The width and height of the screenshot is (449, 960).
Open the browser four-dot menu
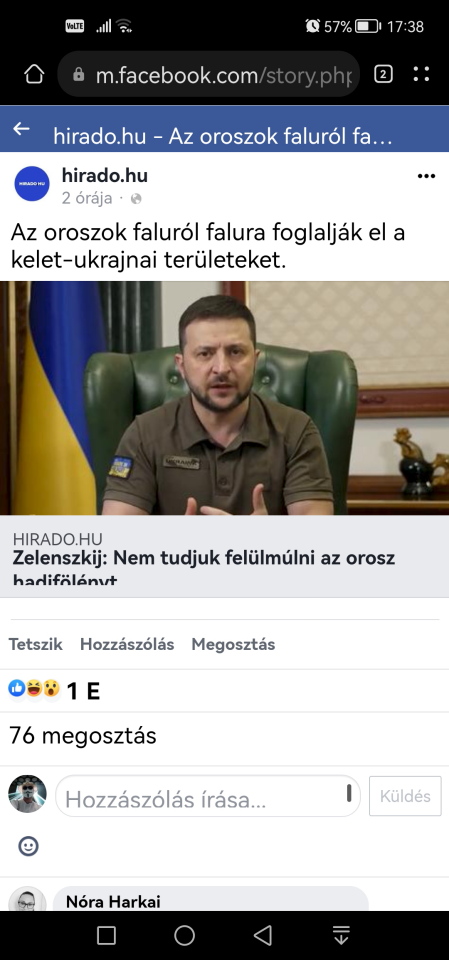(421, 75)
